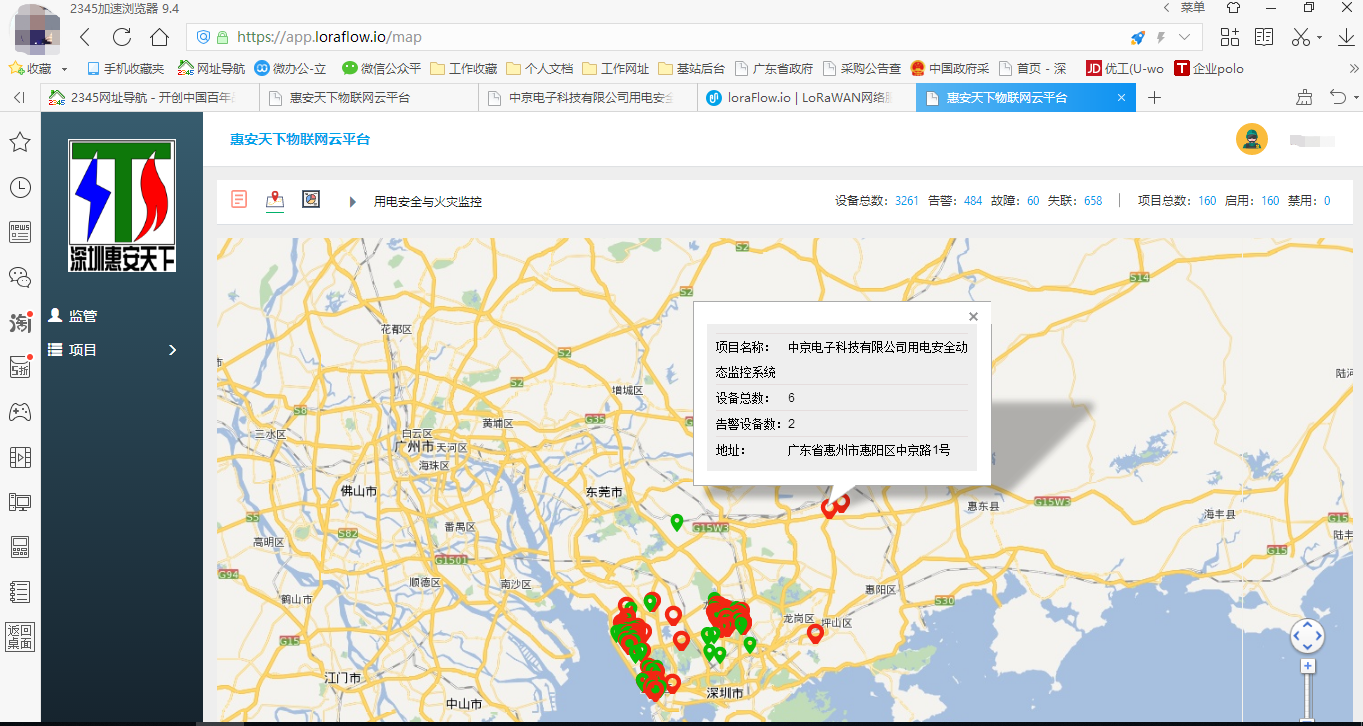Open the chart statistics view icon

311,200
